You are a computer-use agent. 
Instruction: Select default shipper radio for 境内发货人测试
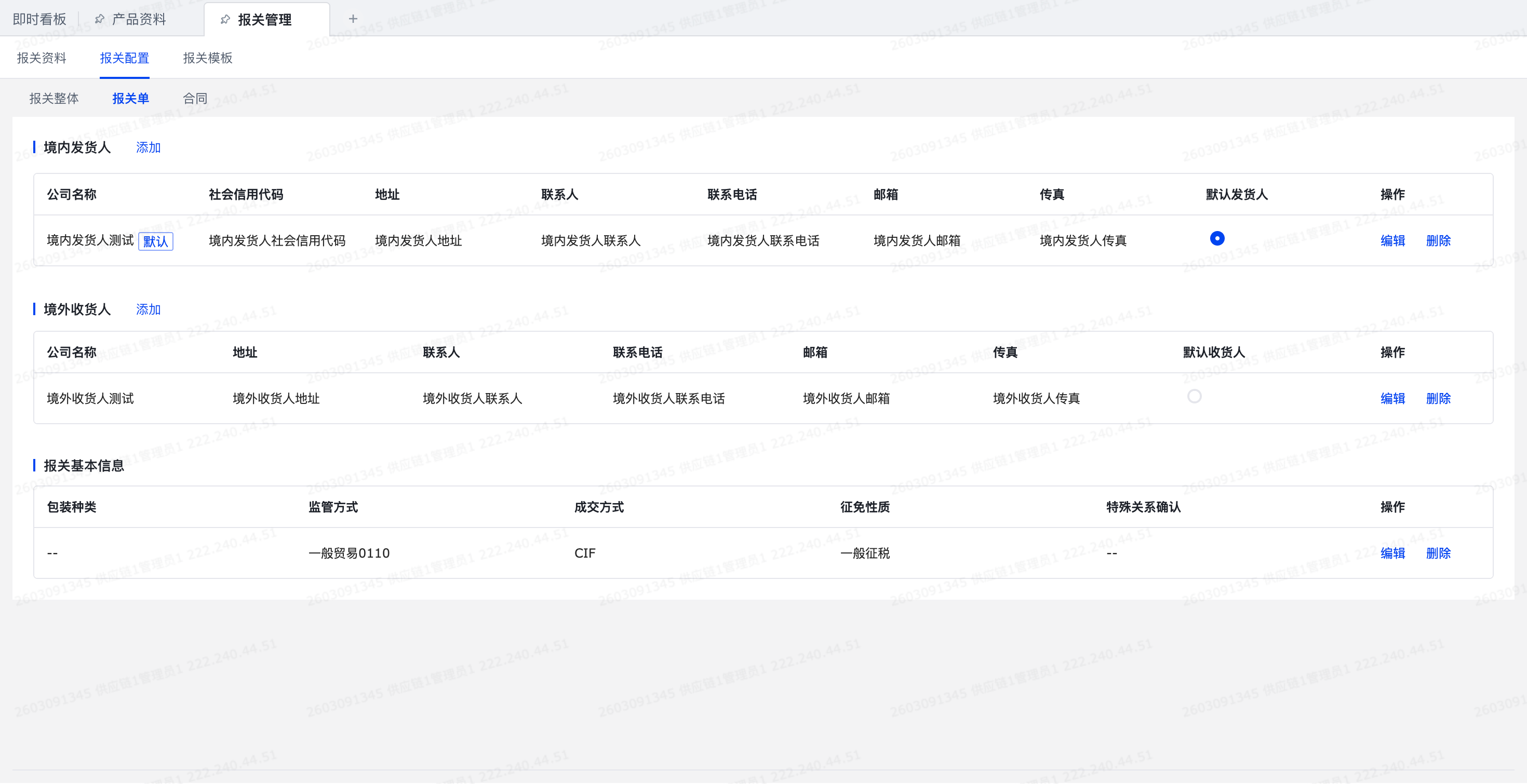click(x=1216, y=238)
